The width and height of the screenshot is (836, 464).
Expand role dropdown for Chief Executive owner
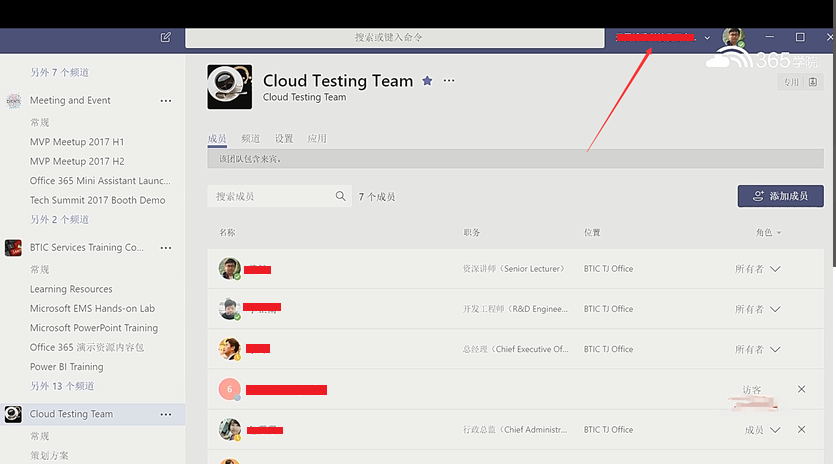coord(775,349)
